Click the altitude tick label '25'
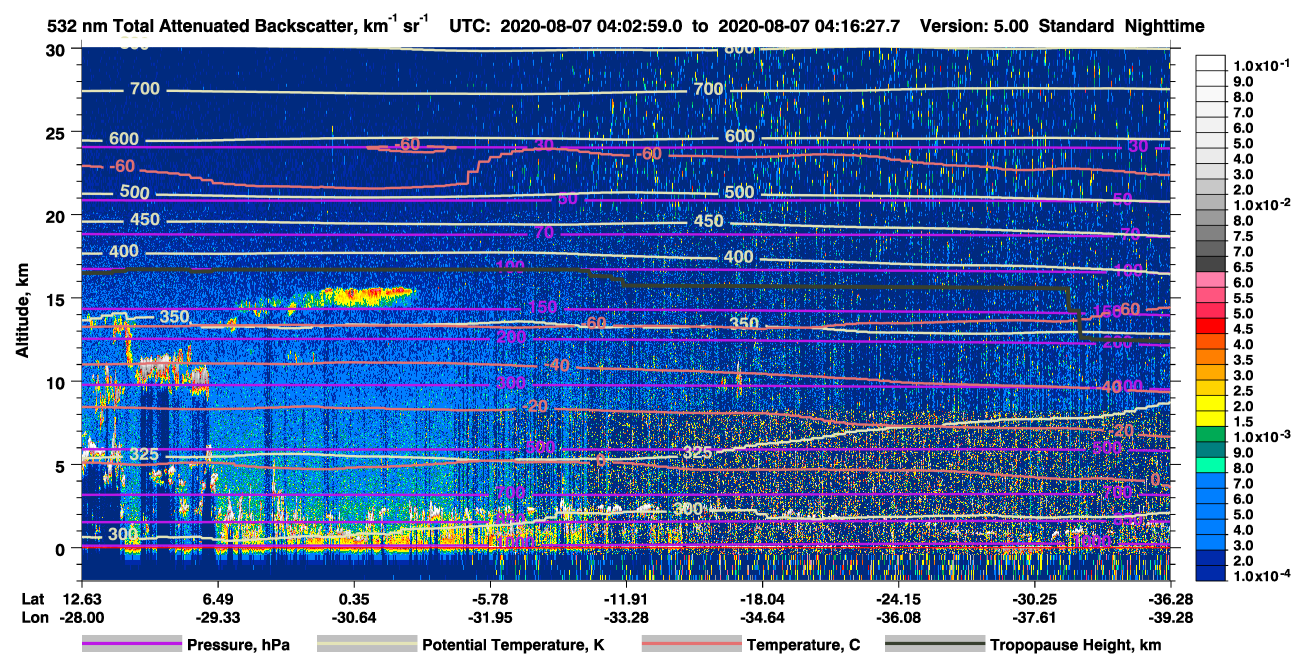The height and width of the screenshot is (667, 1300). [x=57, y=132]
